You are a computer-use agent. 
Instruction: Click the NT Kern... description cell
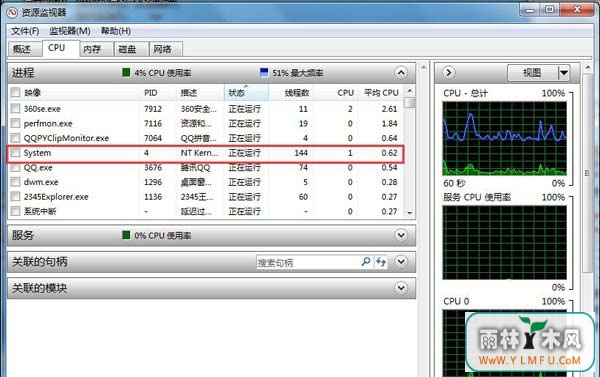[199, 153]
